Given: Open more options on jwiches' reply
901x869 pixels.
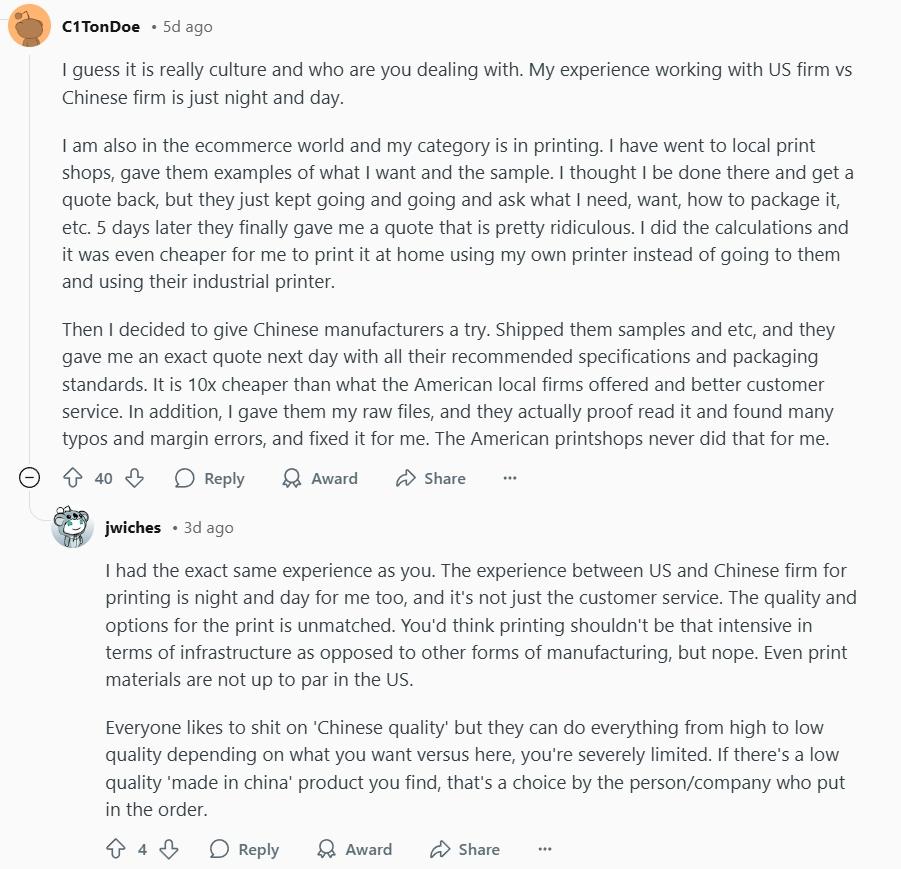Looking at the screenshot, I should (545, 849).
